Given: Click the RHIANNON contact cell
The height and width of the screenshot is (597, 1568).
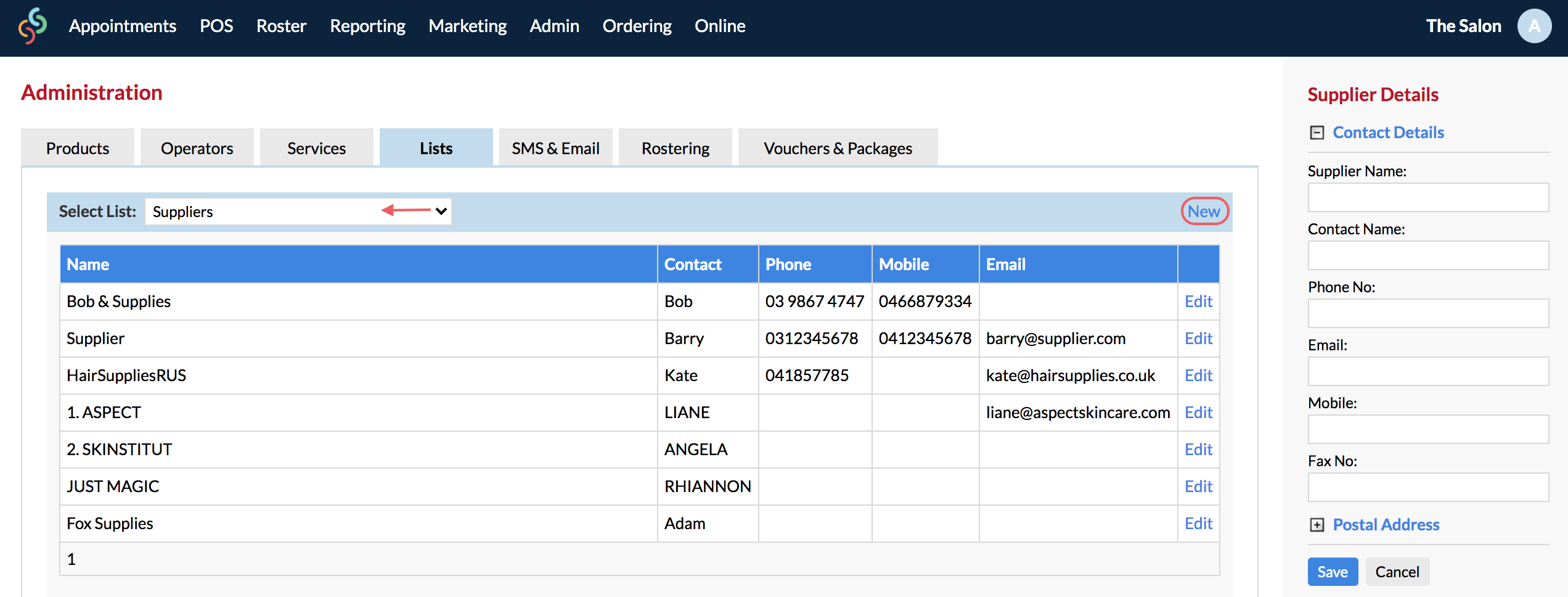Looking at the screenshot, I should point(708,487).
